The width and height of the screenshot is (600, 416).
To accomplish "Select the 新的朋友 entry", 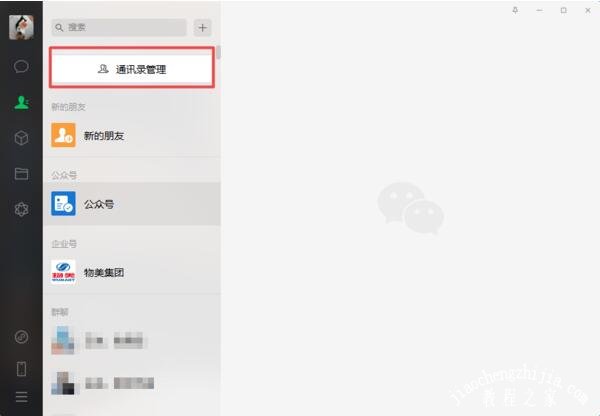I will [132, 135].
